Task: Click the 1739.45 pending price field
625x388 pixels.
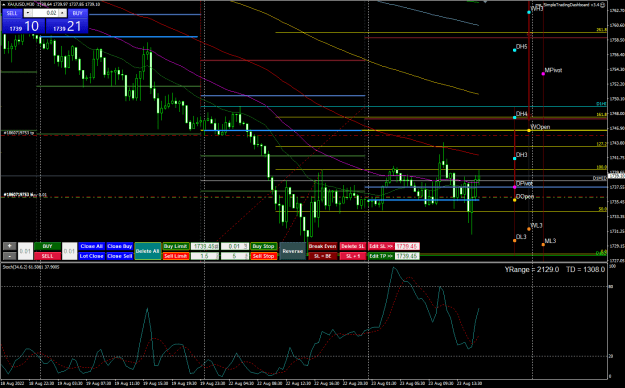Action: coord(205,246)
